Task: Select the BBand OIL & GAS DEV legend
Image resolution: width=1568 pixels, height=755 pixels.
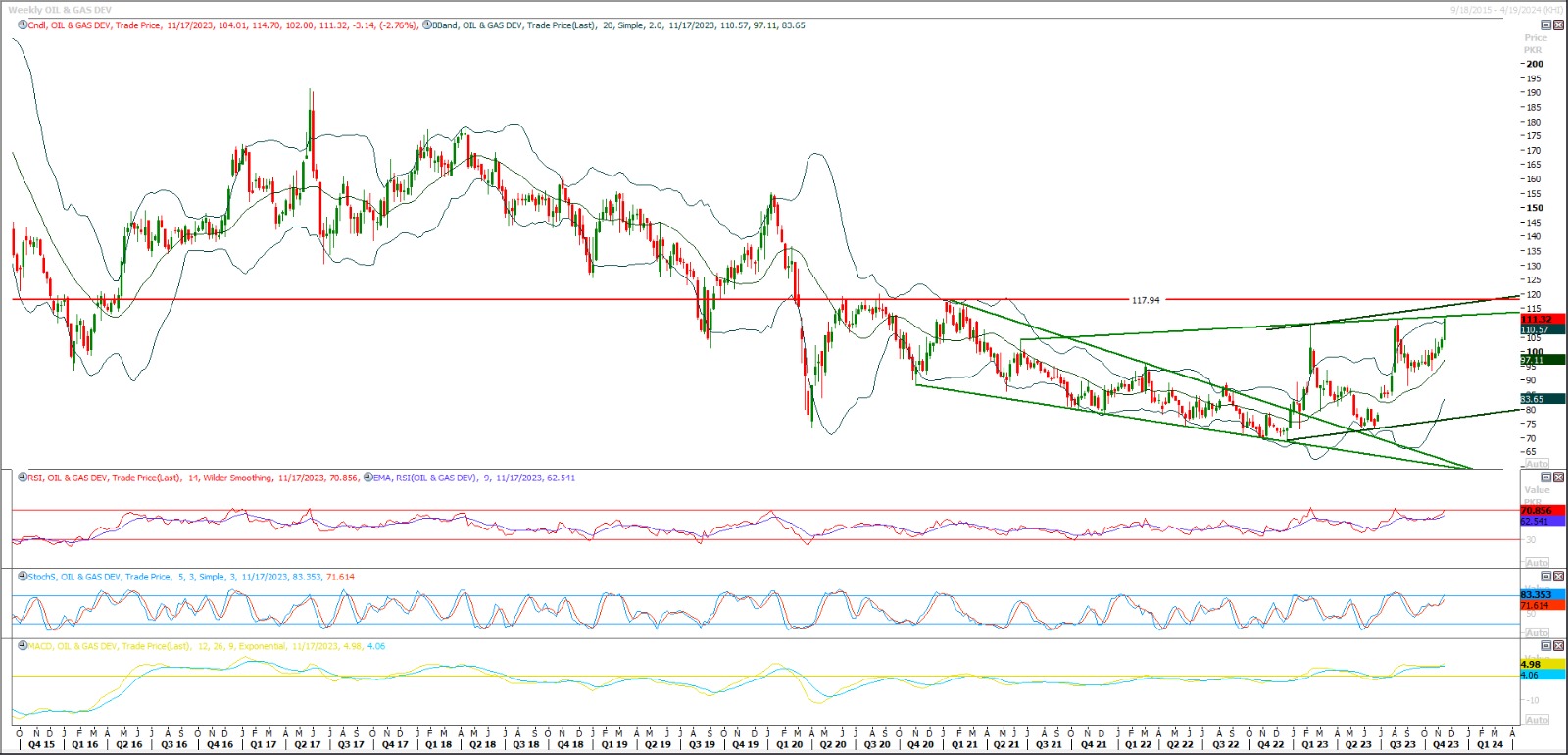Action: click(619, 25)
